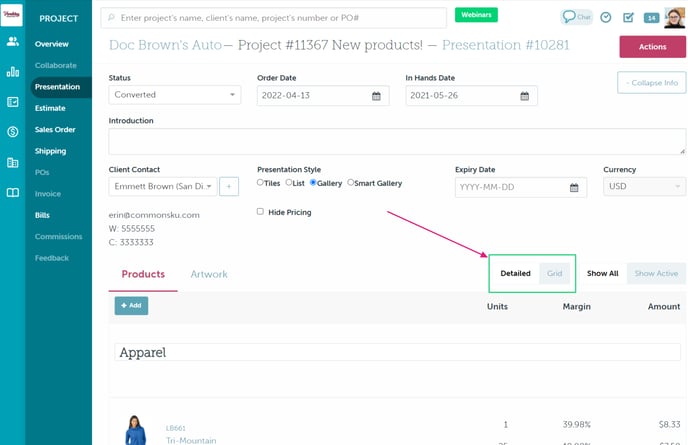Open the checkbox tasks icon in header

(628, 17)
